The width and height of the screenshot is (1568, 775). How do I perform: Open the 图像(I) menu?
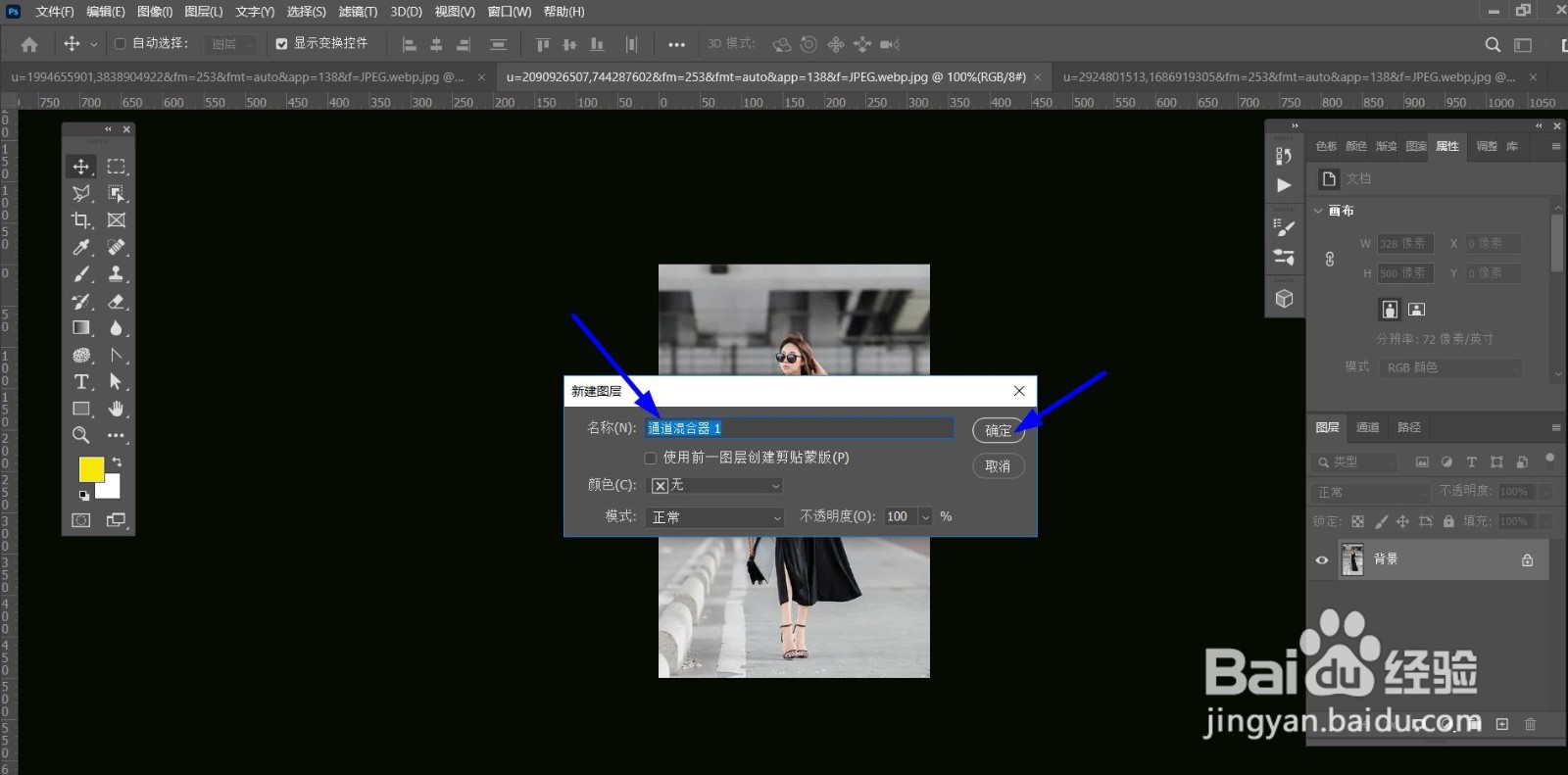coord(155,12)
